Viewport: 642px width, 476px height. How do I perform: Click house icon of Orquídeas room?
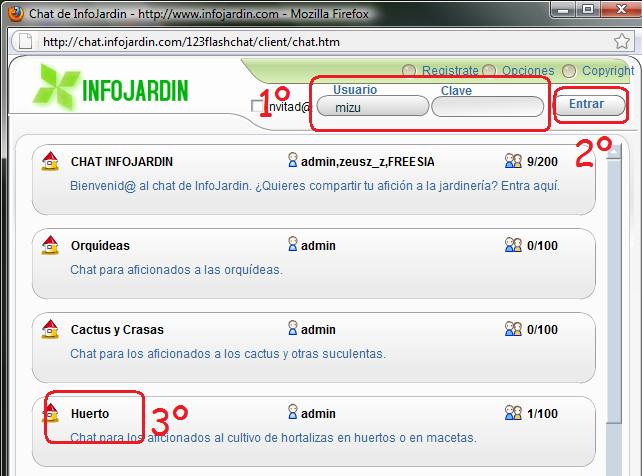50,245
